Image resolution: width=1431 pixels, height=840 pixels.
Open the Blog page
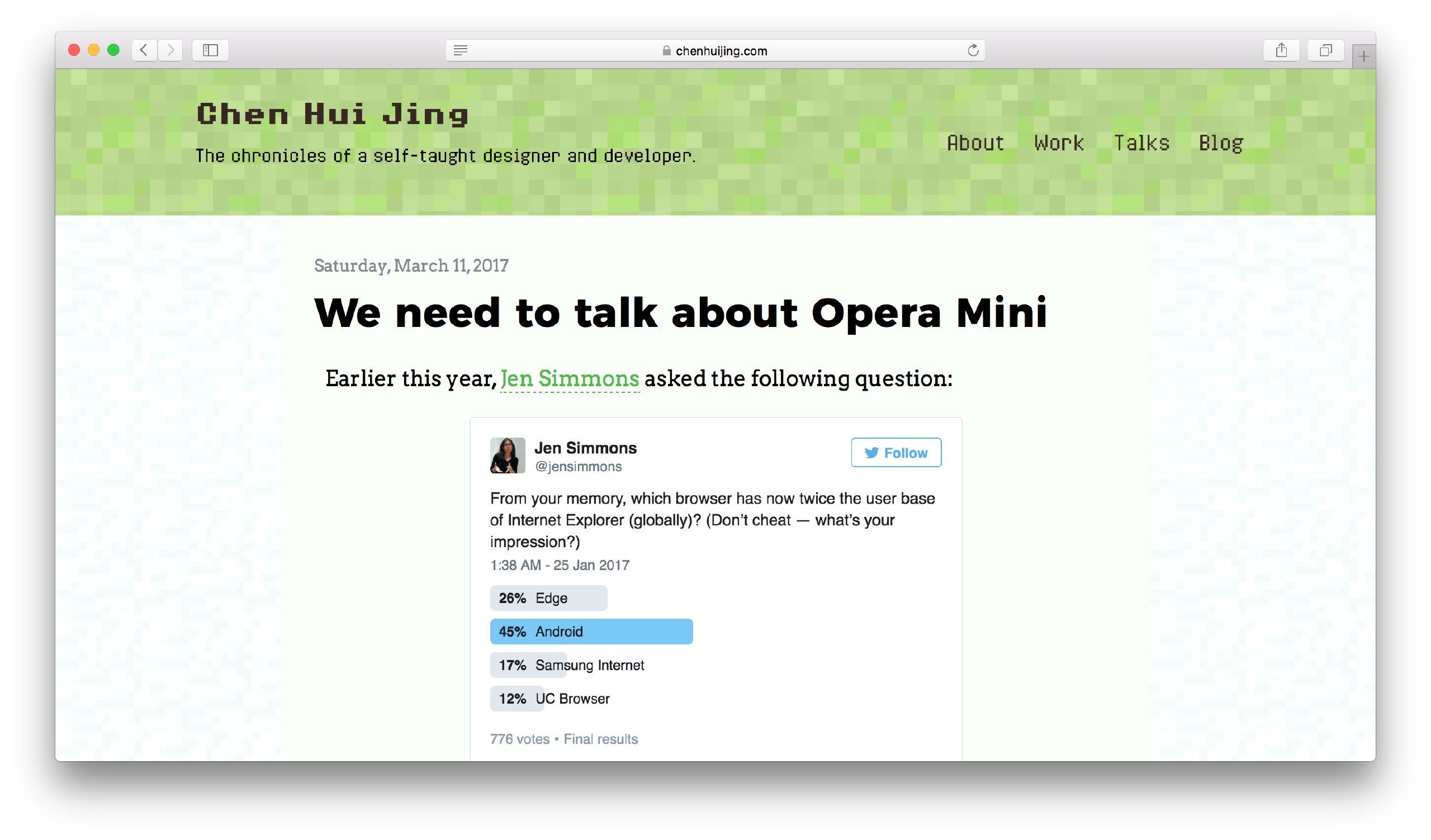pyautogui.click(x=1221, y=143)
